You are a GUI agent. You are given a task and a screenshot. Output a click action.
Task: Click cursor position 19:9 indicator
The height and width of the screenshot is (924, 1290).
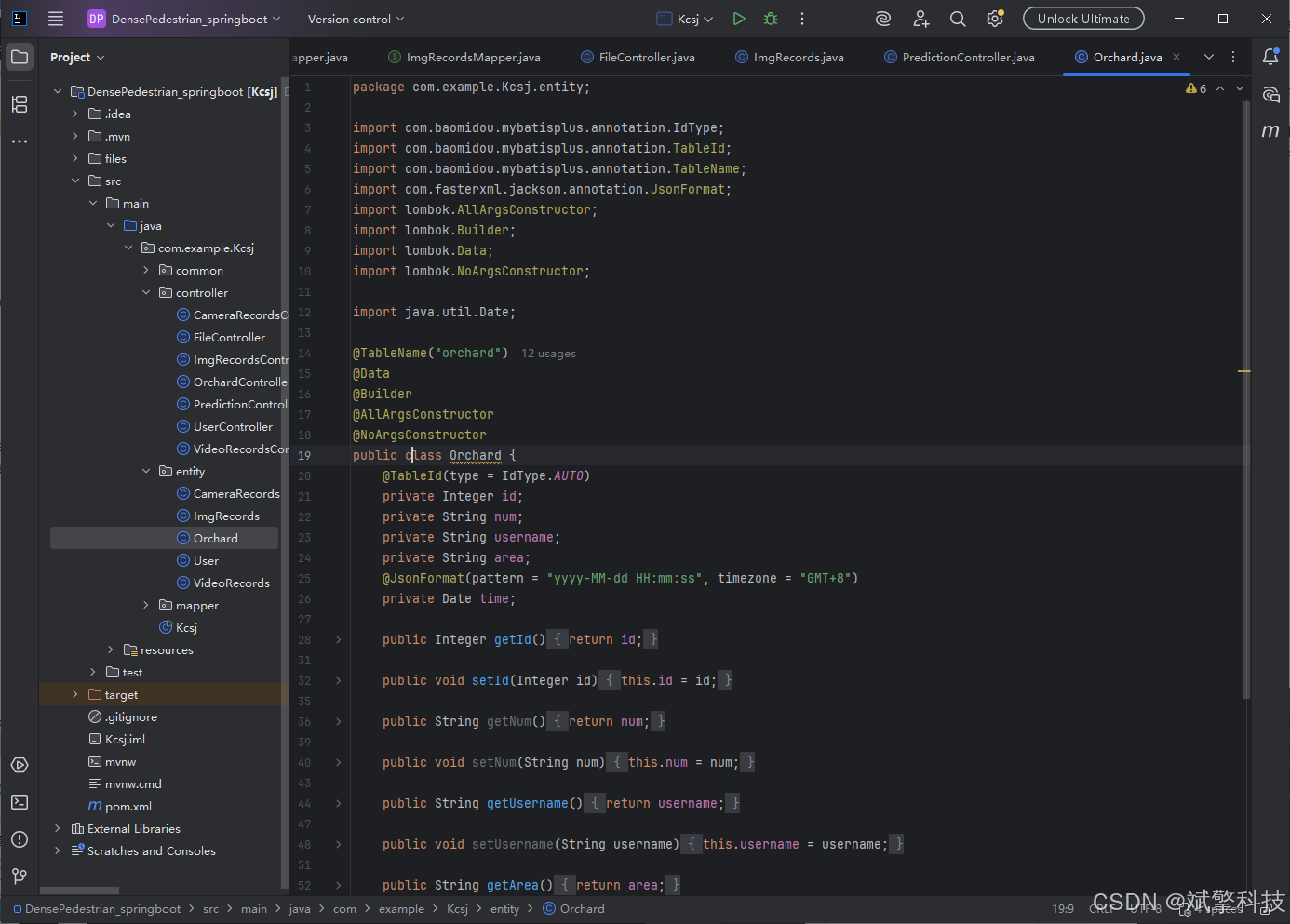tap(1063, 909)
